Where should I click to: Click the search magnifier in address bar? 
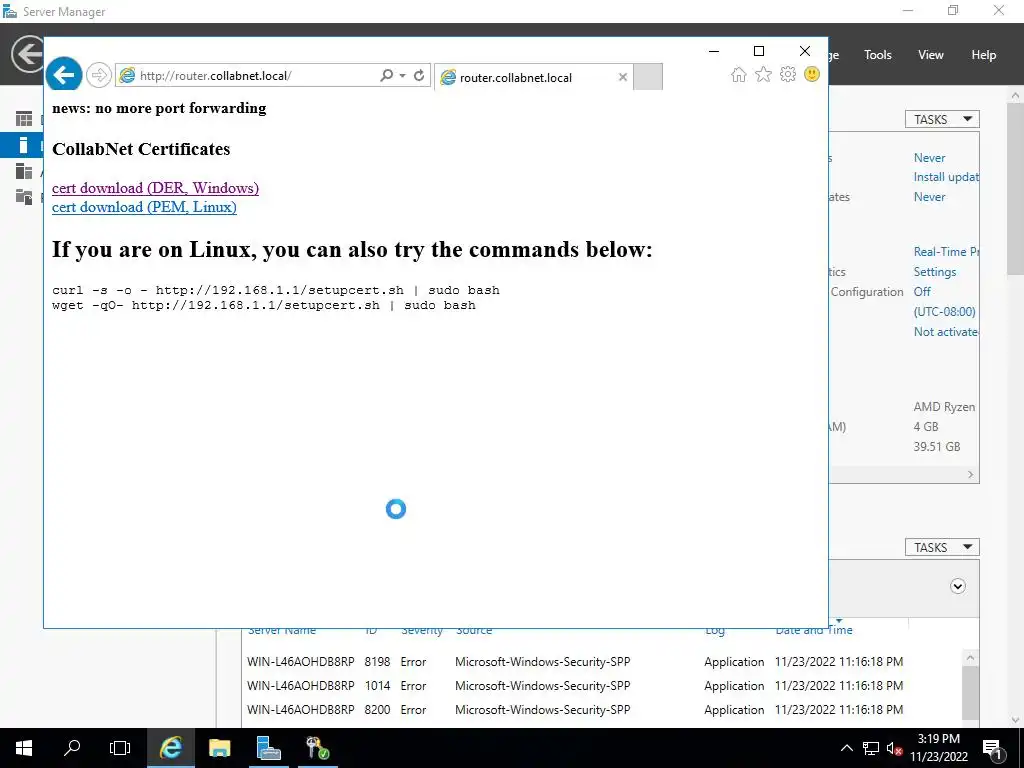(387, 76)
